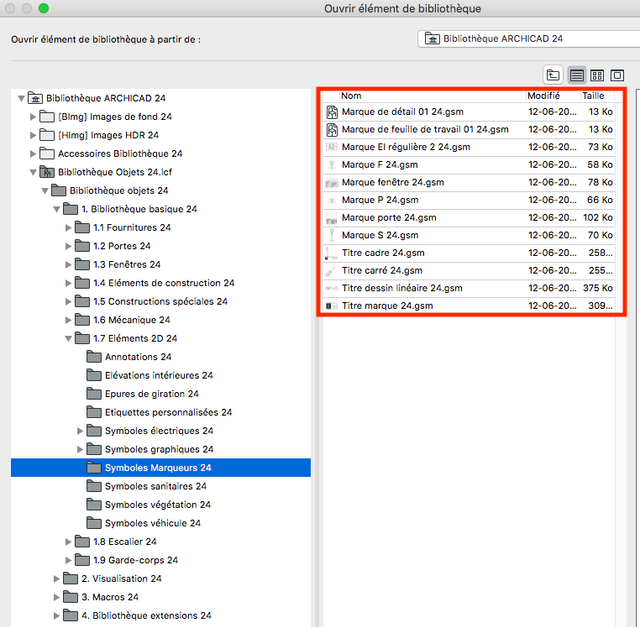Expand the 3. Macros 24 folder
This screenshot has height=627, width=640.
[x=57, y=597]
